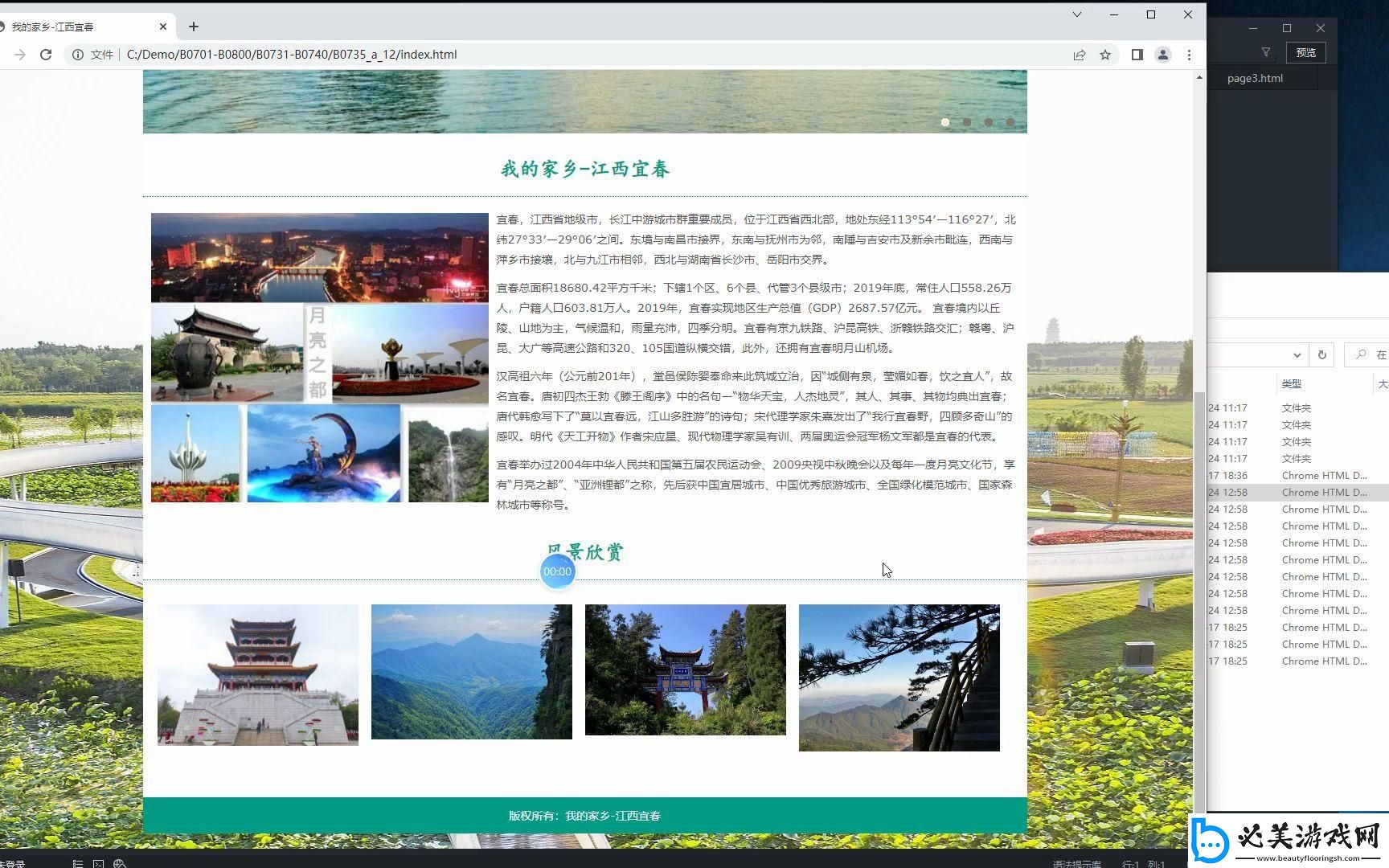Screen dimensions: 1389x868
Task: Switch to the page3.html tab
Action: 1255,78
